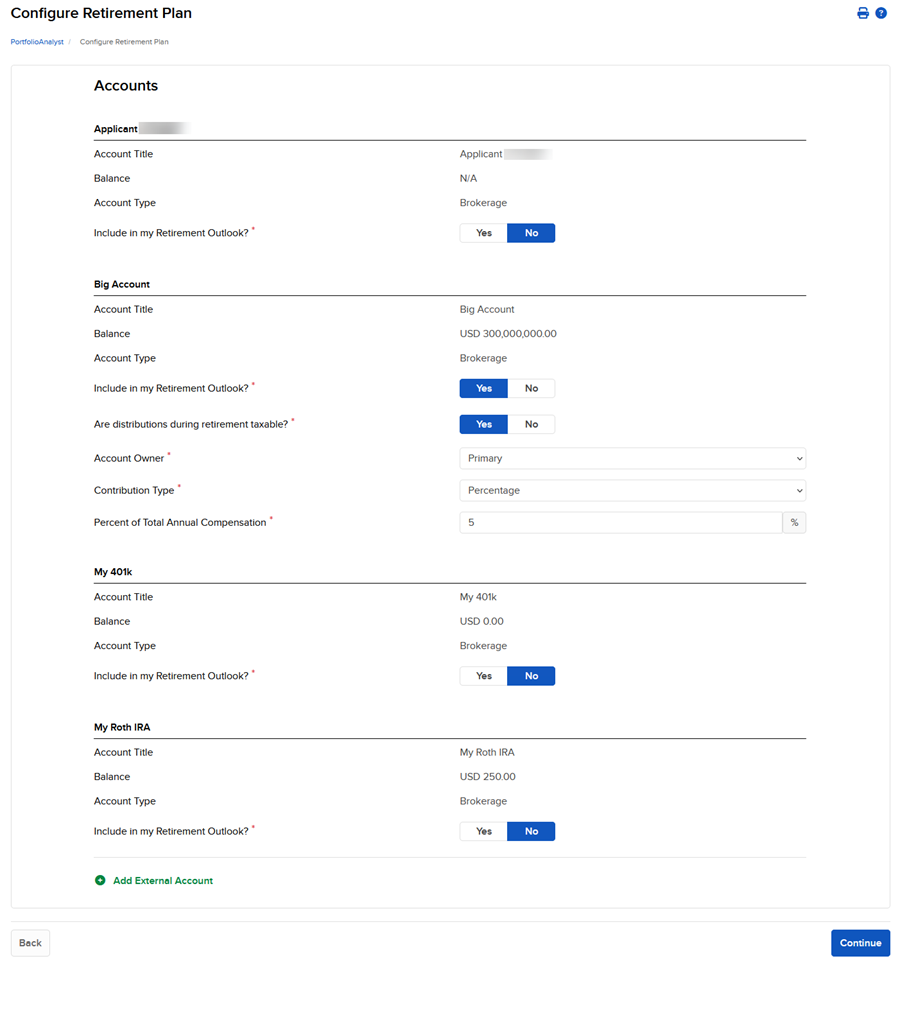900x1015 pixels.
Task: Expand the Contribution Type dropdown
Action: point(632,491)
